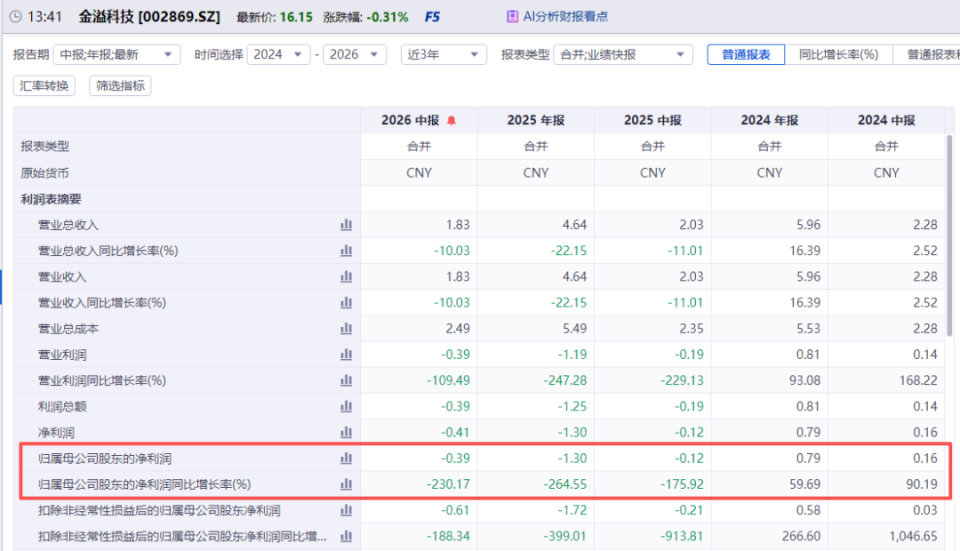Open AI分析财报看点 link

coord(565,17)
